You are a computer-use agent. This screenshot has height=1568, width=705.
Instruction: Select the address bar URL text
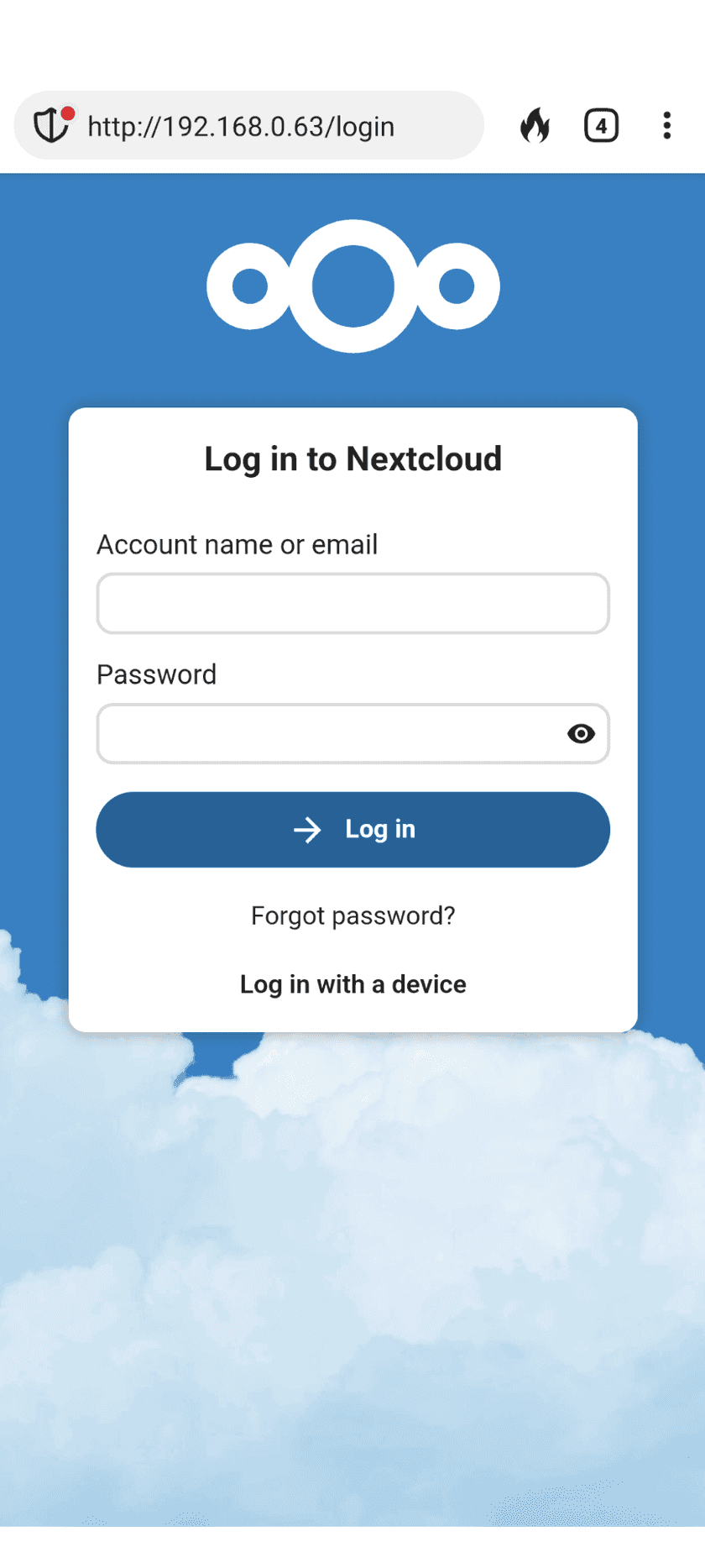point(241,127)
